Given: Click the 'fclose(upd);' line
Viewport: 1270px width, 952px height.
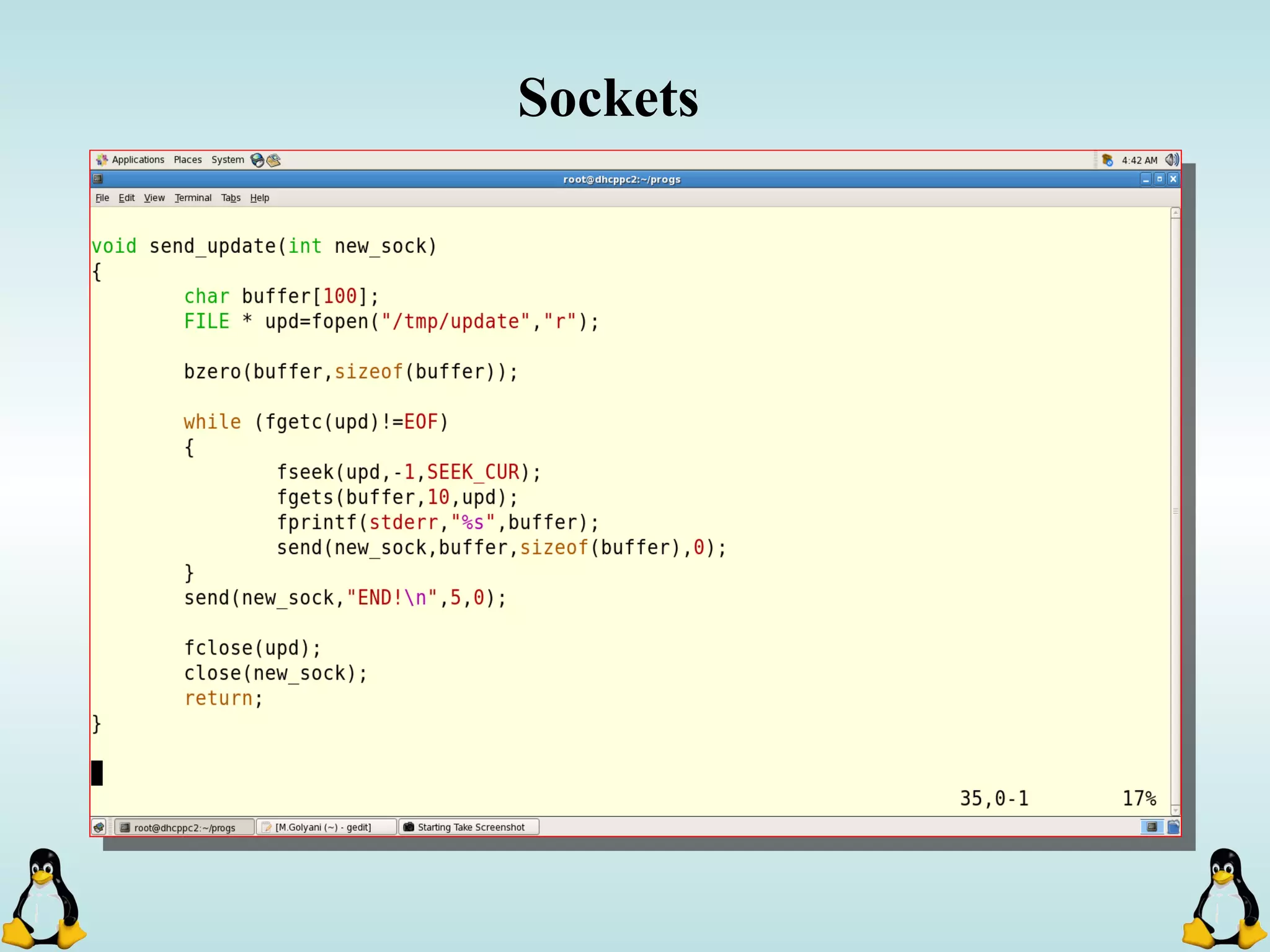Looking at the screenshot, I should tap(252, 648).
